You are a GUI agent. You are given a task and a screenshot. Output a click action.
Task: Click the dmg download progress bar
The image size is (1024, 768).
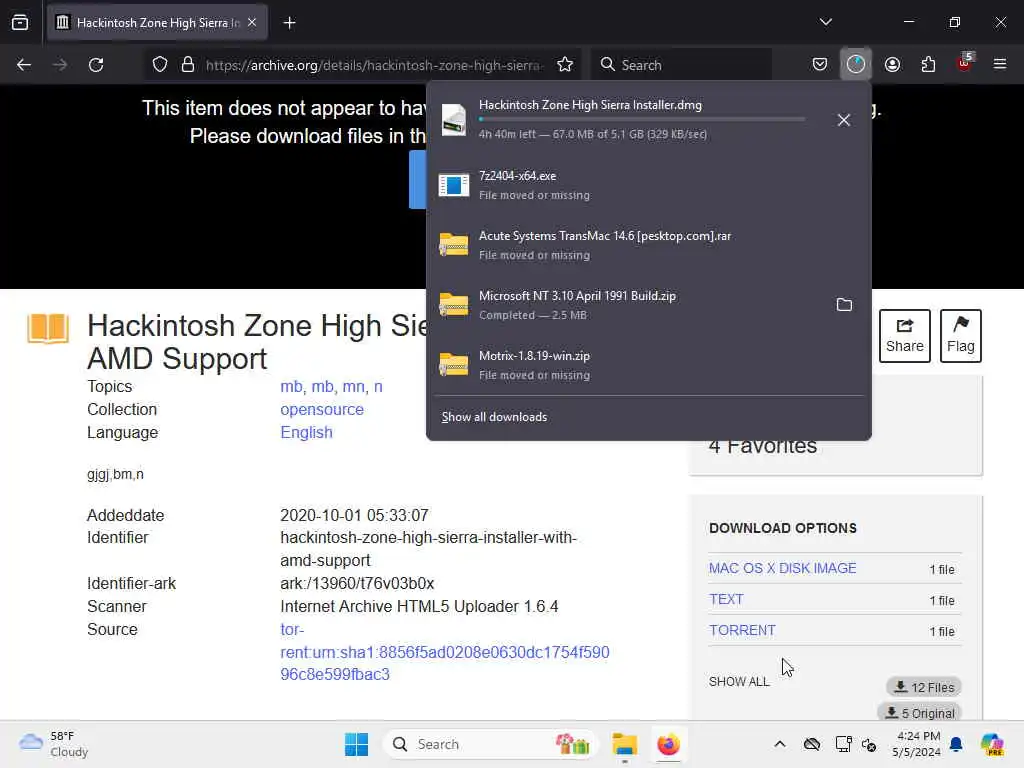coord(642,120)
